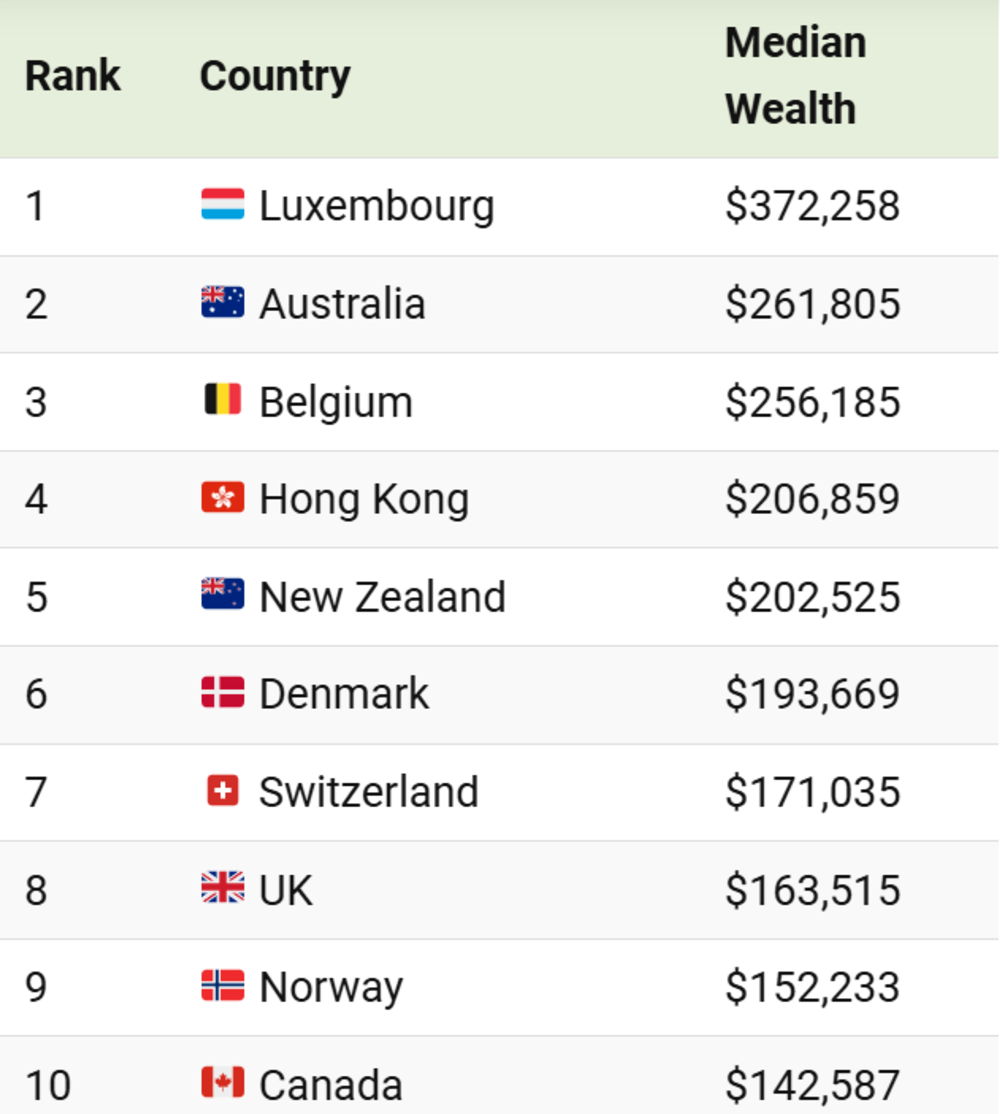Screen dimensions: 1000x1114
Task: Select the $261,805 Australia wealth value
Action: coord(812,304)
